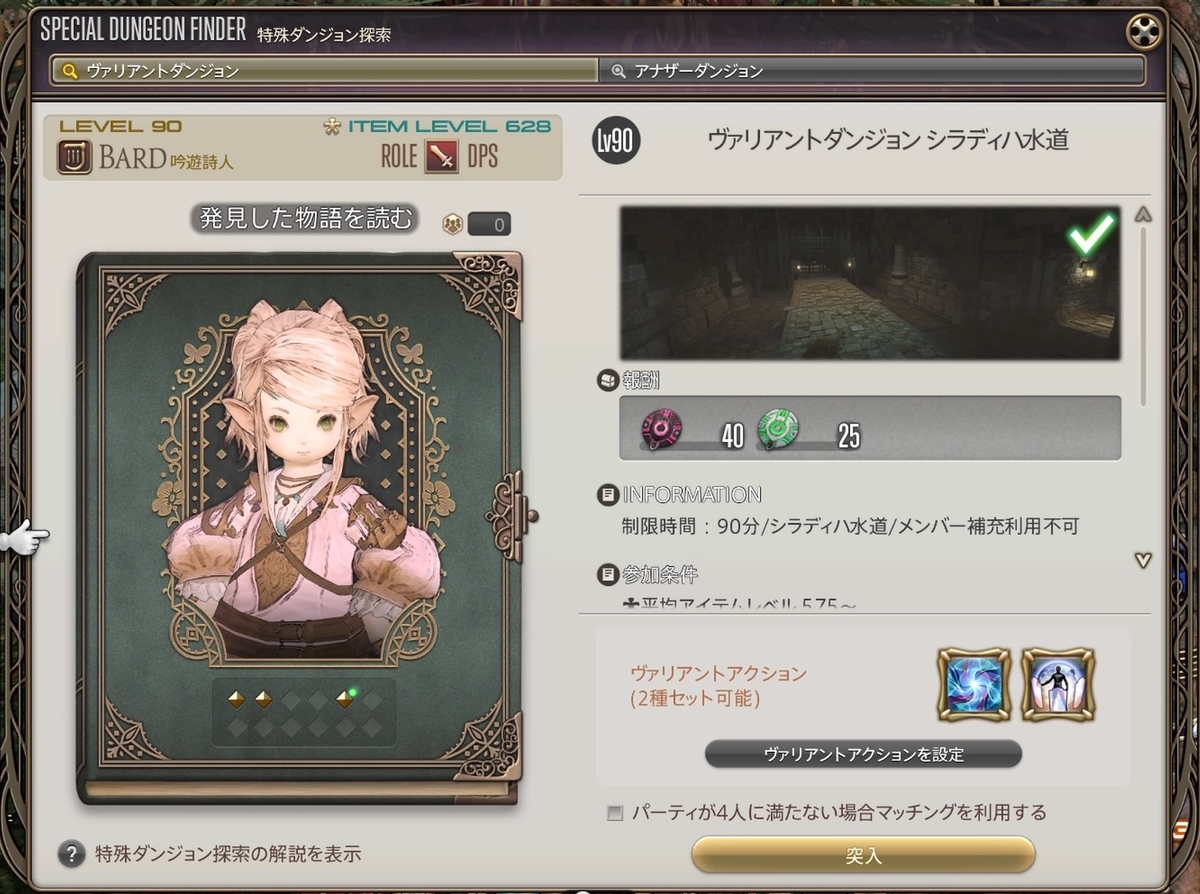Enable matching when party is under four
The image size is (1200, 894).
pos(615,813)
